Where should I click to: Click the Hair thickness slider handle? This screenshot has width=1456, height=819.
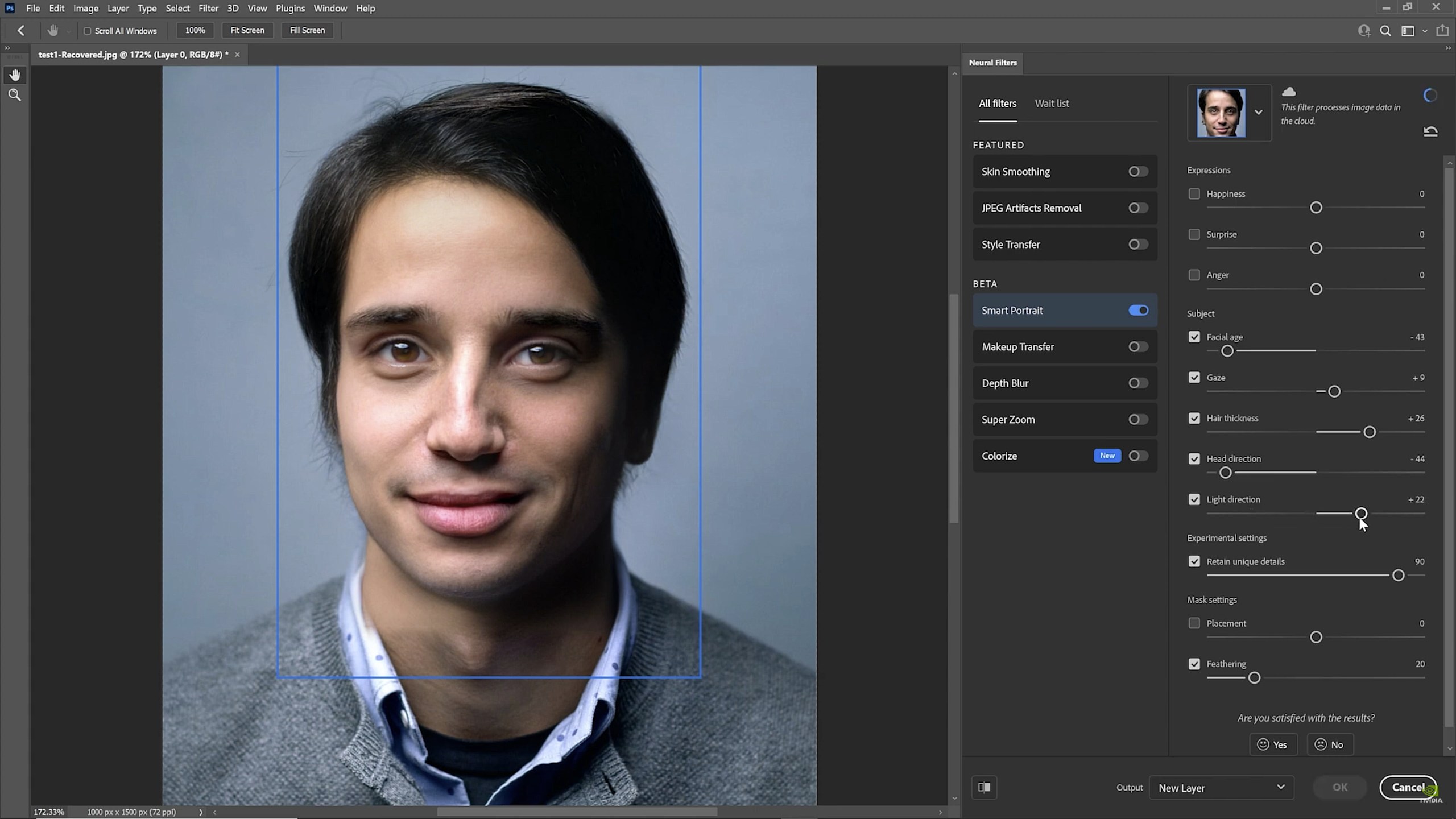(x=1370, y=432)
